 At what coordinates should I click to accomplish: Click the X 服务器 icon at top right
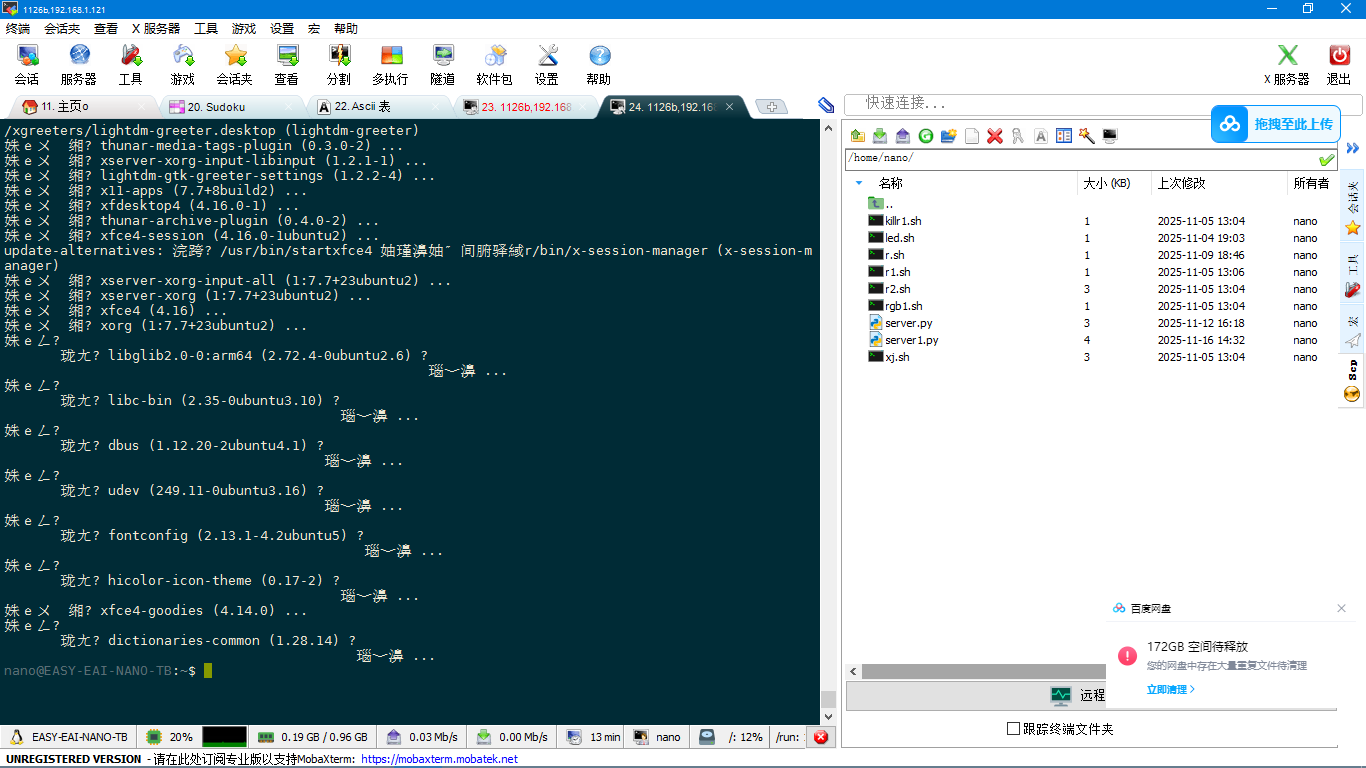(1287, 65)
